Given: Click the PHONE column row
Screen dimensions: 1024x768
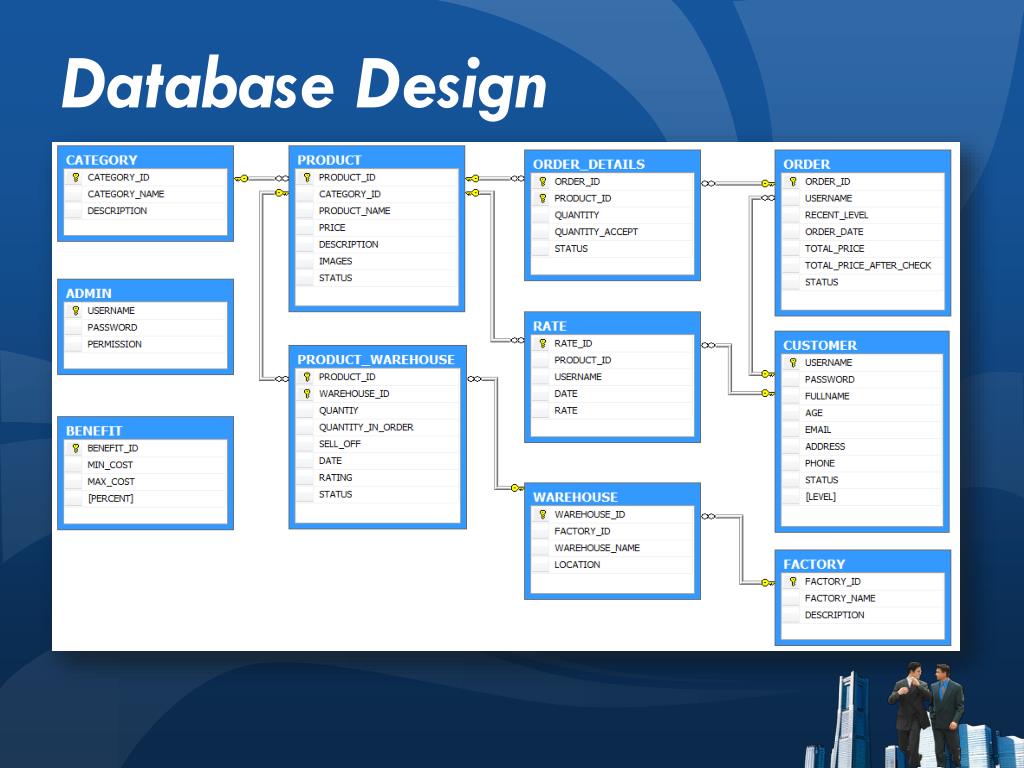Looking at the screenshot, I should click(x=862, y=464).
